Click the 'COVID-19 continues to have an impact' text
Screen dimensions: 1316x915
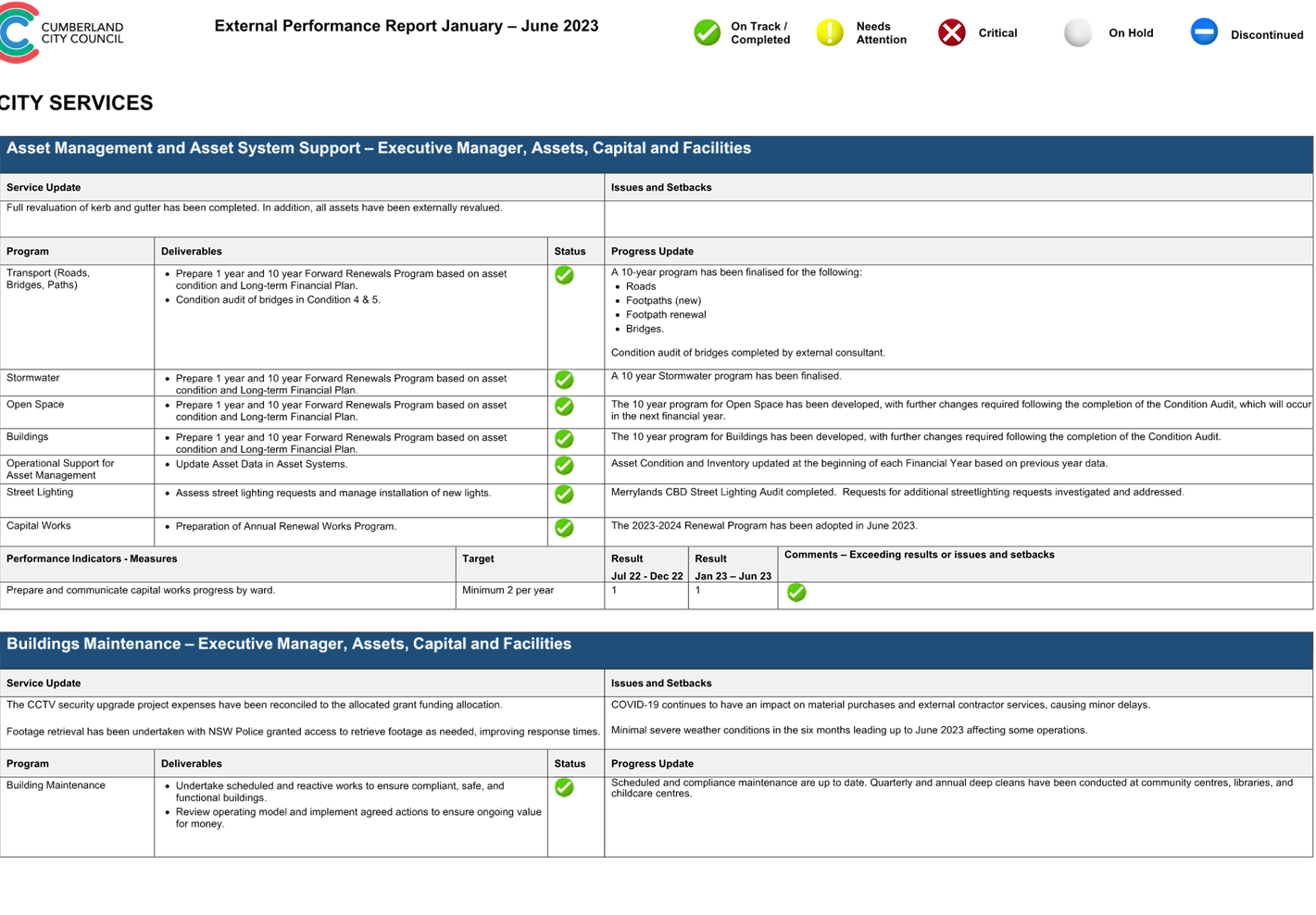880,705
